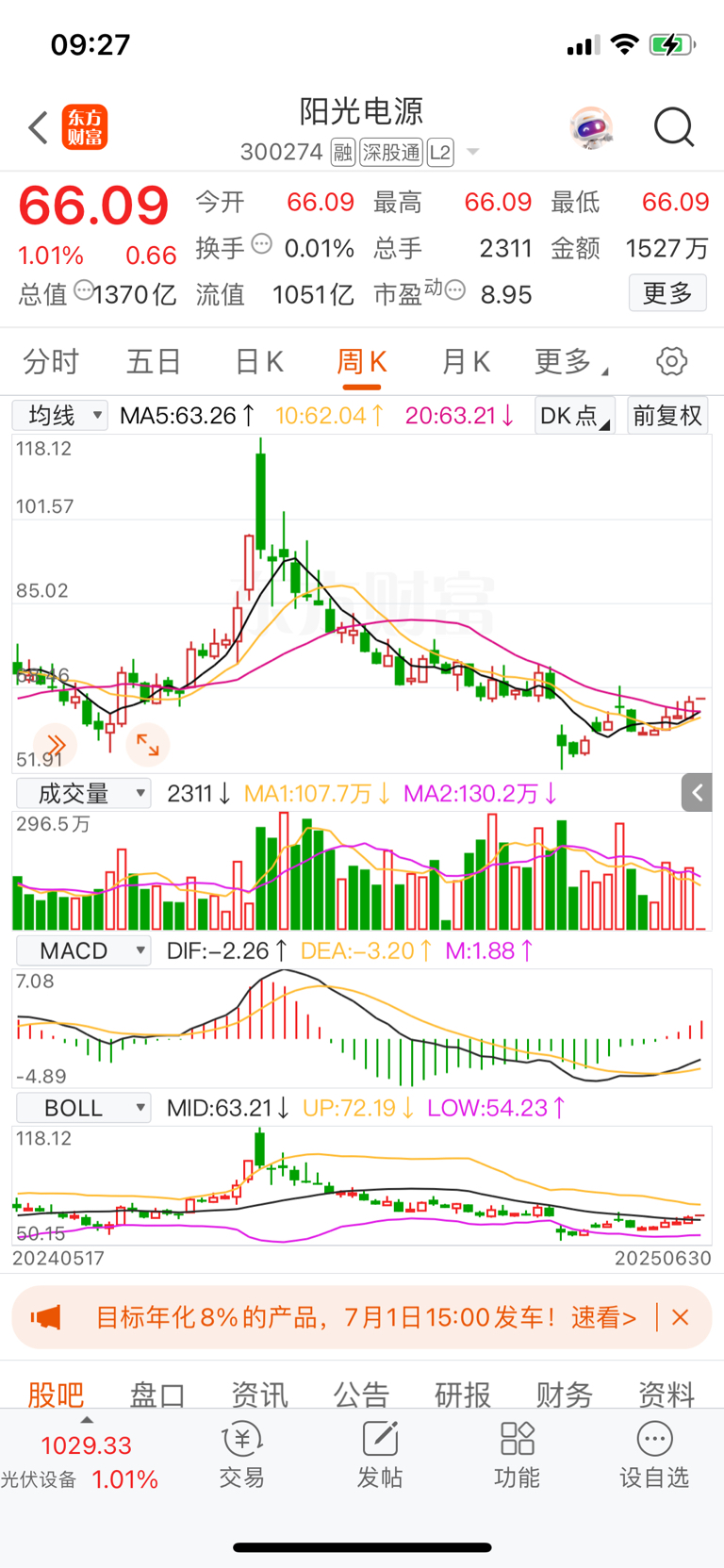Open the 成交量 indicator dropdown
Image resolution: width=724 pixels, height=1568 pixels.
82,793
